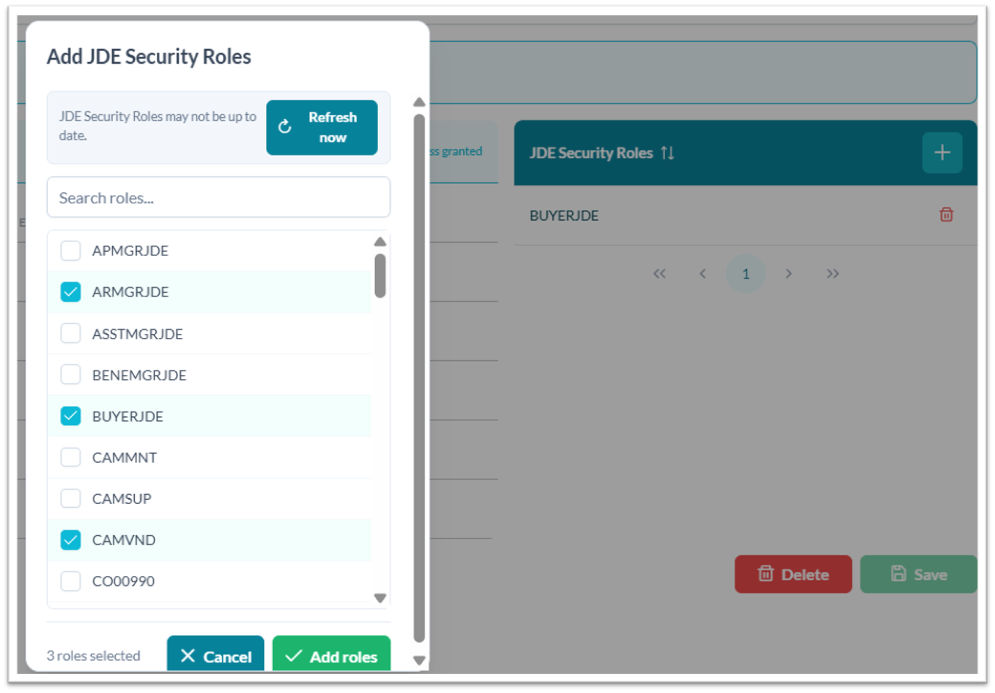Screen dimensions: 995x693
Task: Click the APMGRJDE role label
Action: coord(130,251)
